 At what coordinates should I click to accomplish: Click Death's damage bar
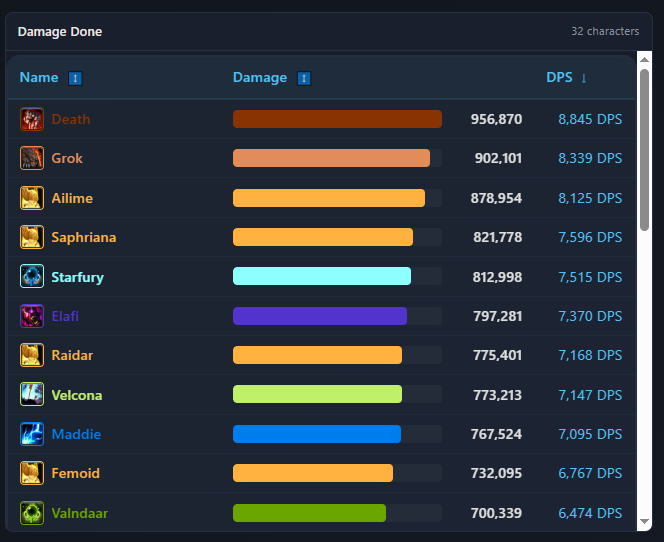[x=338, y=119]
